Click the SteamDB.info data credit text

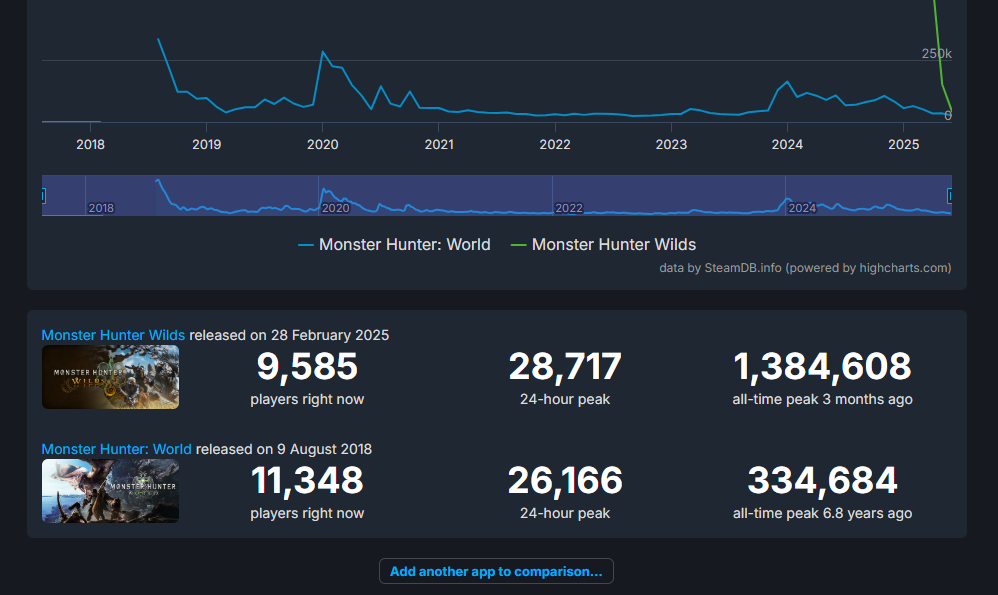click(805, 268)
